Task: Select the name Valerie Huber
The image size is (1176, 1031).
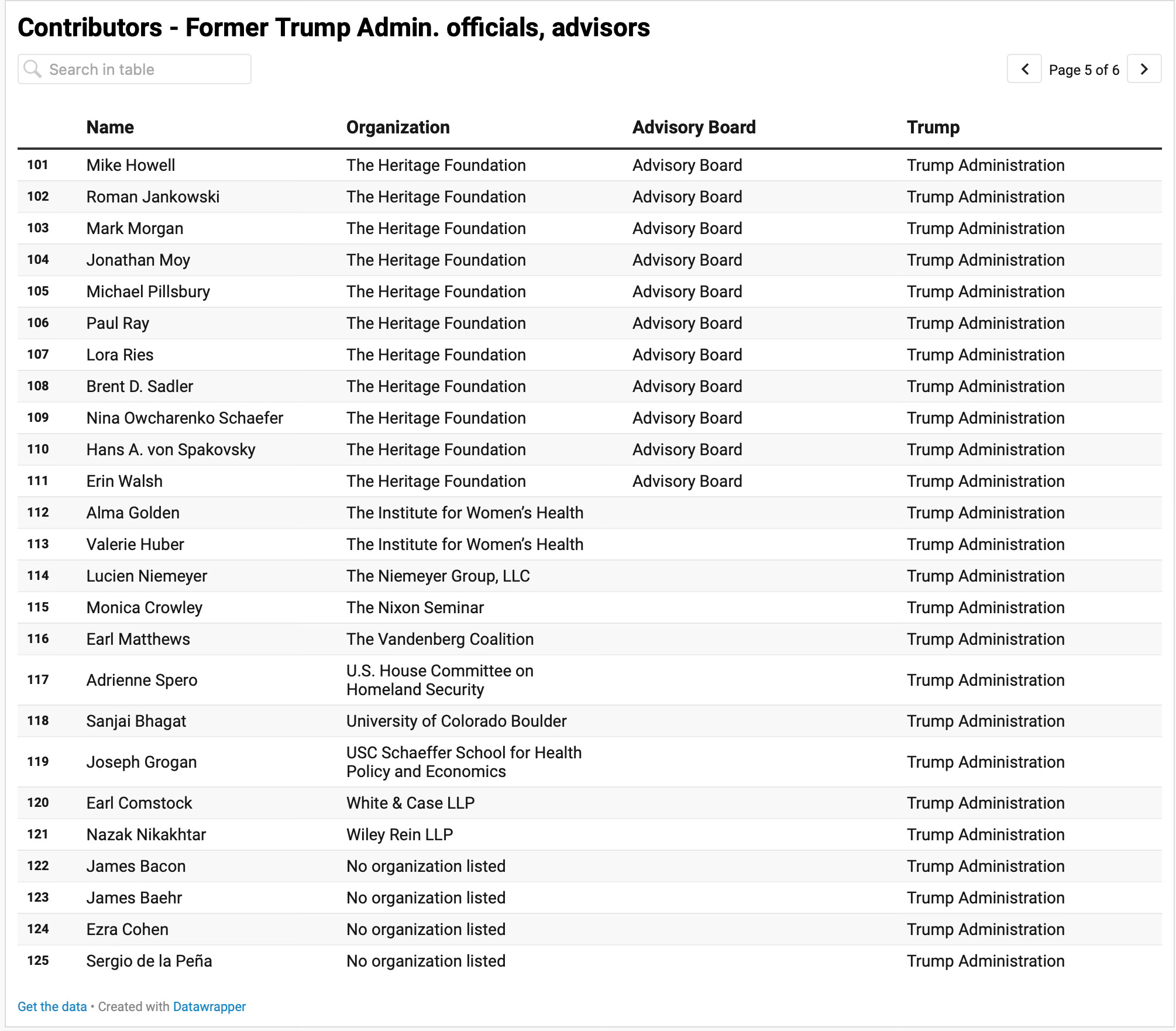Action: pyautogui.click(x=135, y=544)
